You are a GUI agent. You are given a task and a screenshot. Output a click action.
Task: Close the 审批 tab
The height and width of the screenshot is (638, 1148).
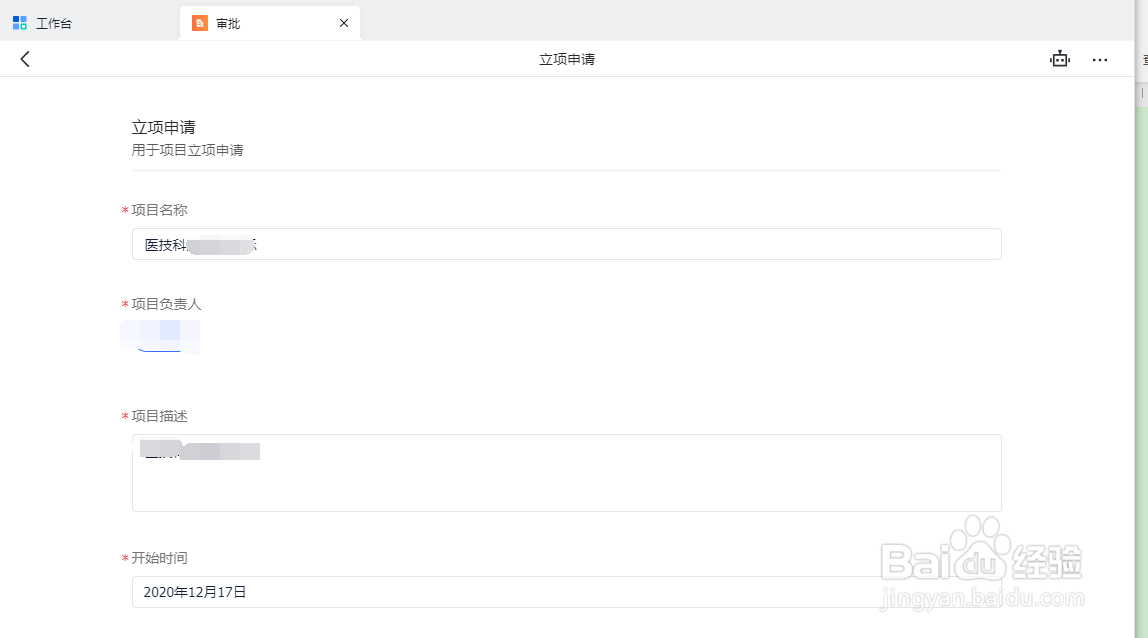[344, 23]
